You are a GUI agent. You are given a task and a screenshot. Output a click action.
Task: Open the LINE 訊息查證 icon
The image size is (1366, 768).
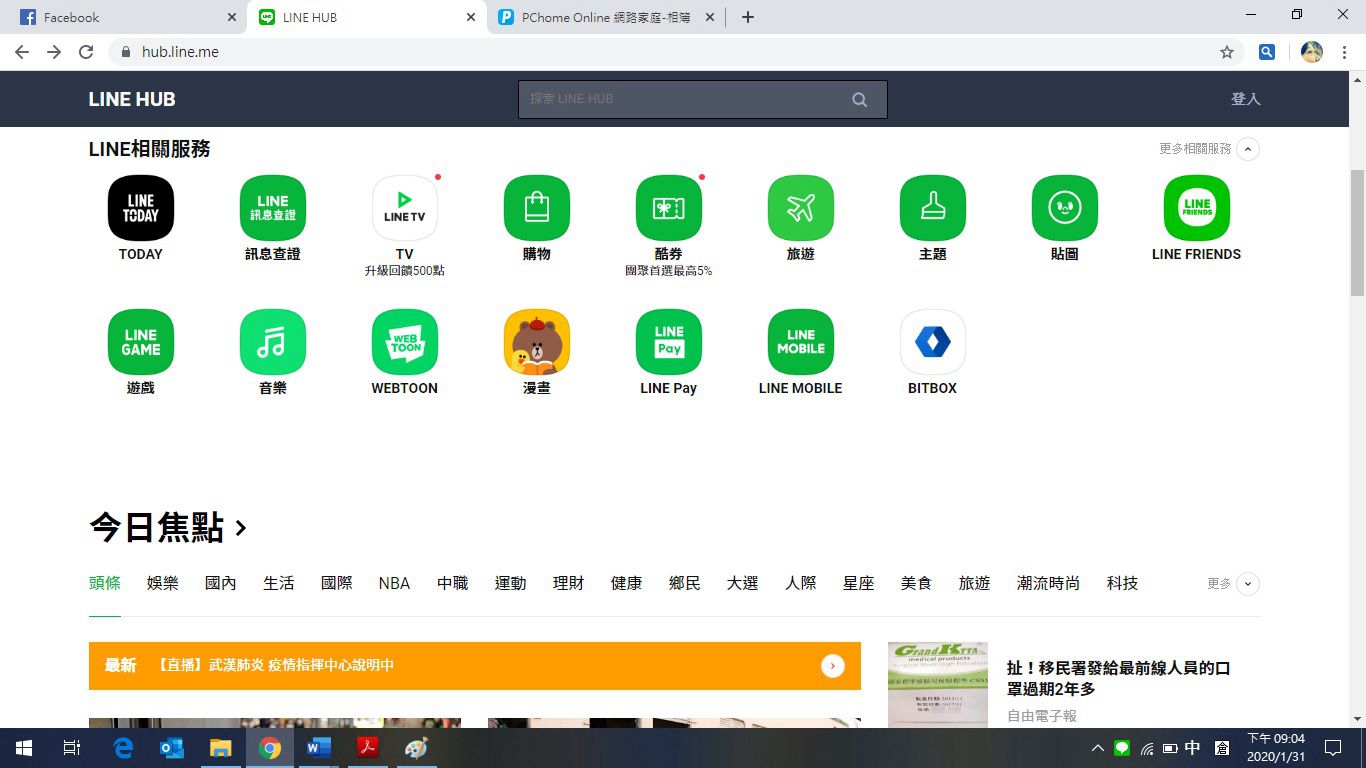point(273,208)
